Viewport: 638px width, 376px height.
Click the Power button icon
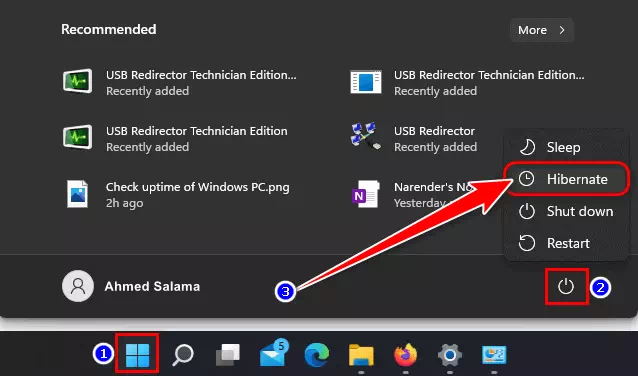coord(566,286)
